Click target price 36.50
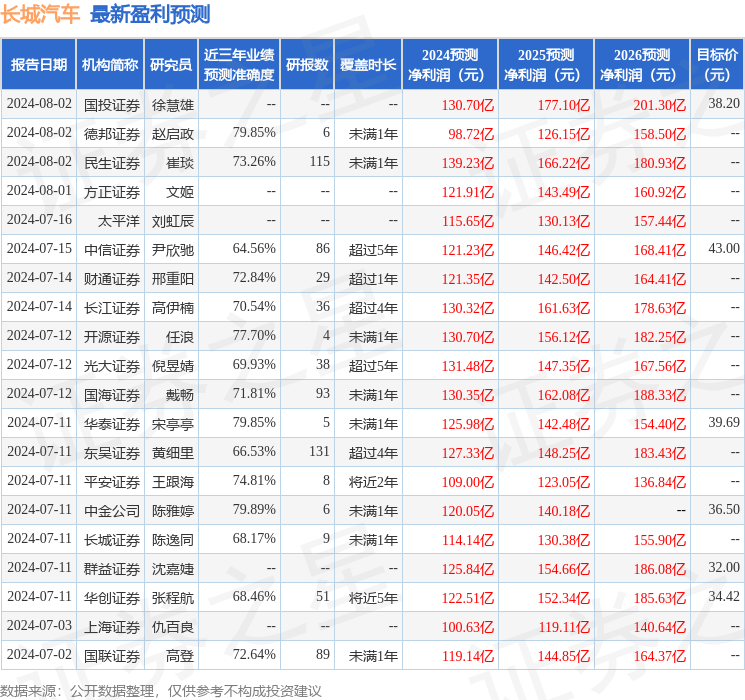 tap(724, 509)
